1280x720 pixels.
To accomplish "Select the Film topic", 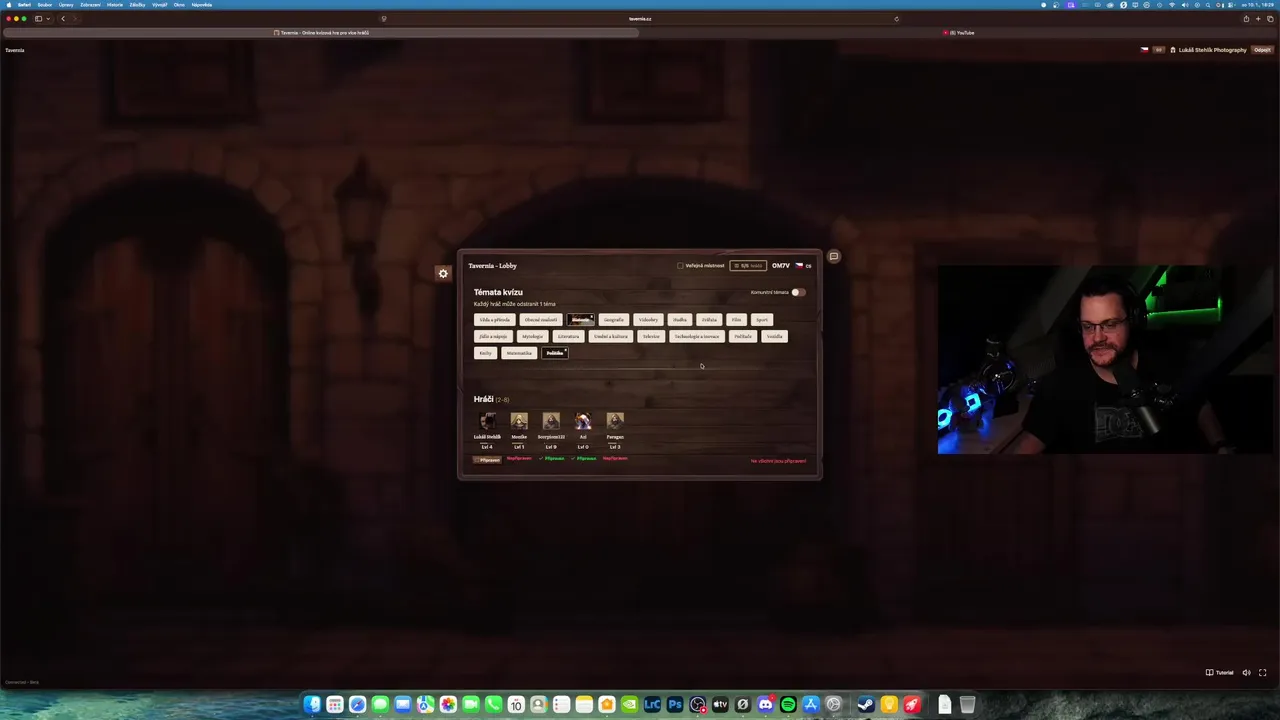I will (x=736, y=320).
